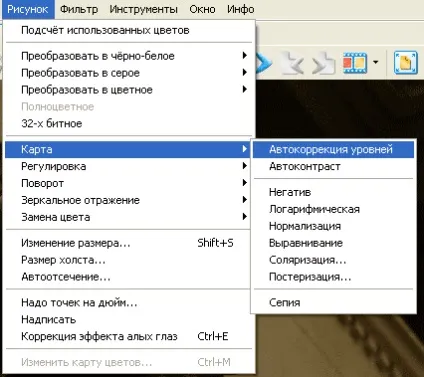The height and width of the screenshot is (377, 424).
Task: Click the grey right-arrow page icon
Action: point(323,62)
